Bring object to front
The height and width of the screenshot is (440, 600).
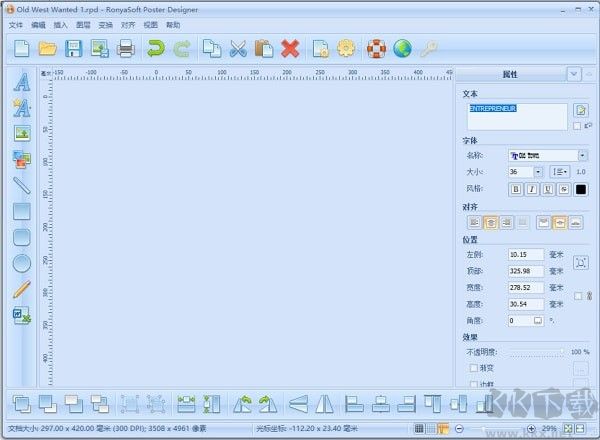[22, 404]
